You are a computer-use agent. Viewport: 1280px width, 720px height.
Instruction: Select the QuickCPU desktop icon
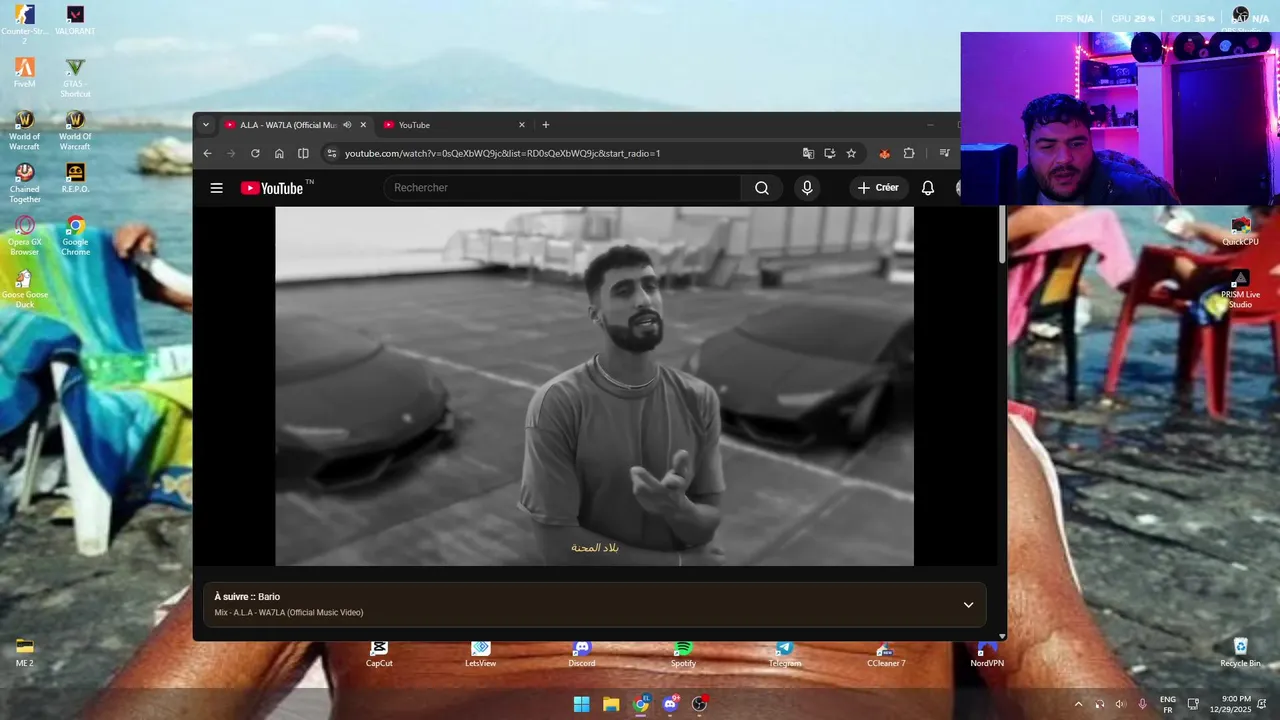[1240, 232]
